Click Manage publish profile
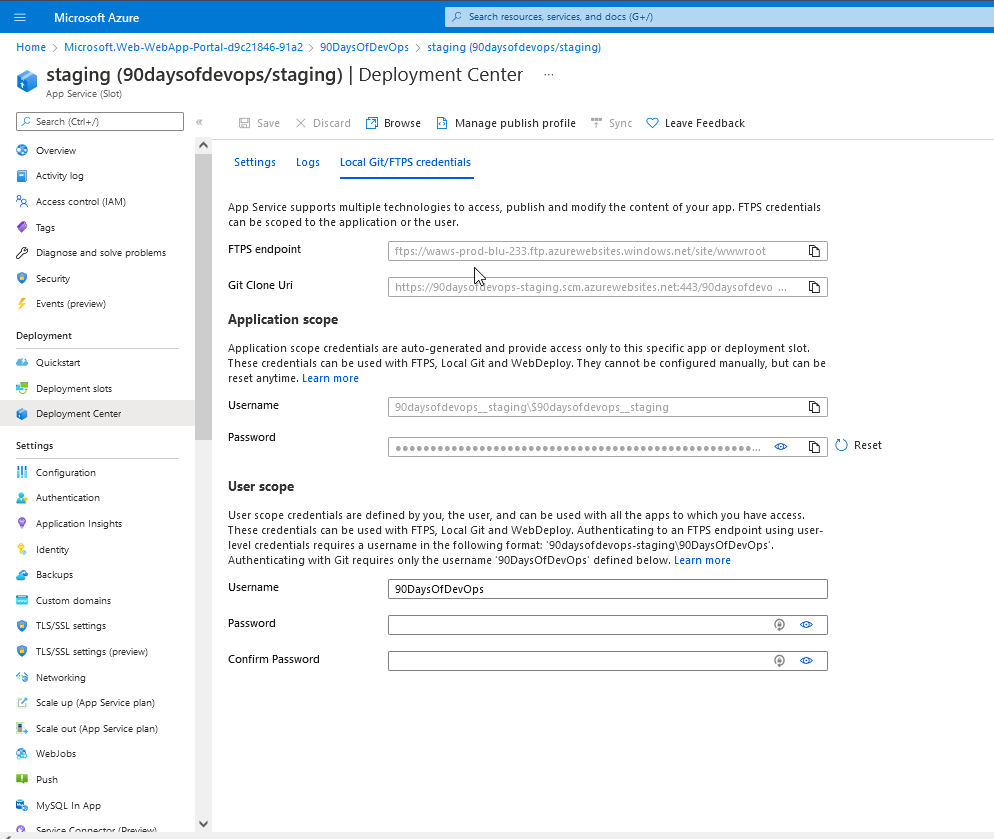Screen dimensions: 994x839 coord(505,123)
